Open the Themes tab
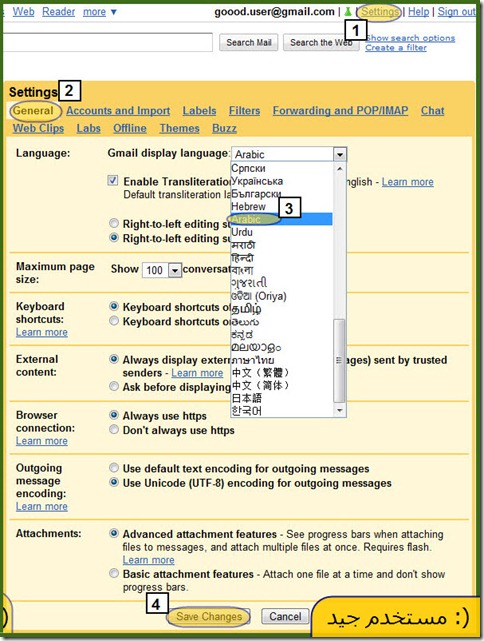Image resolution: width=484 pixels, height=641 pixels. click(179, 128)
